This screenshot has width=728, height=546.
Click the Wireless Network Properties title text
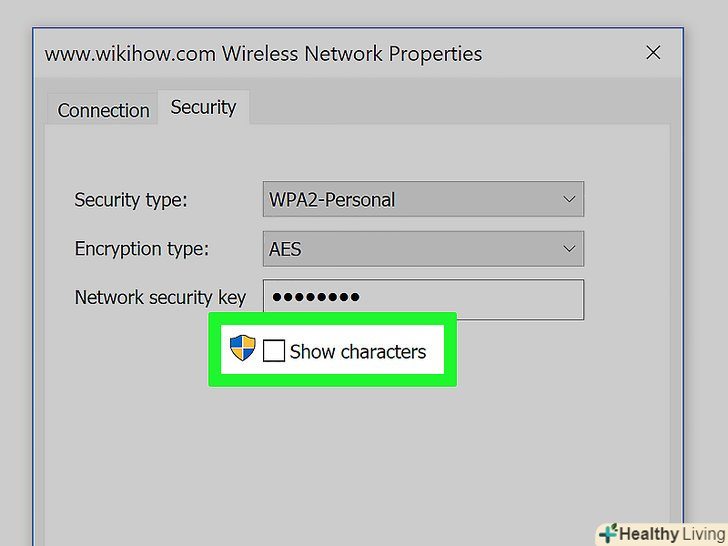(x=263, y=53)
